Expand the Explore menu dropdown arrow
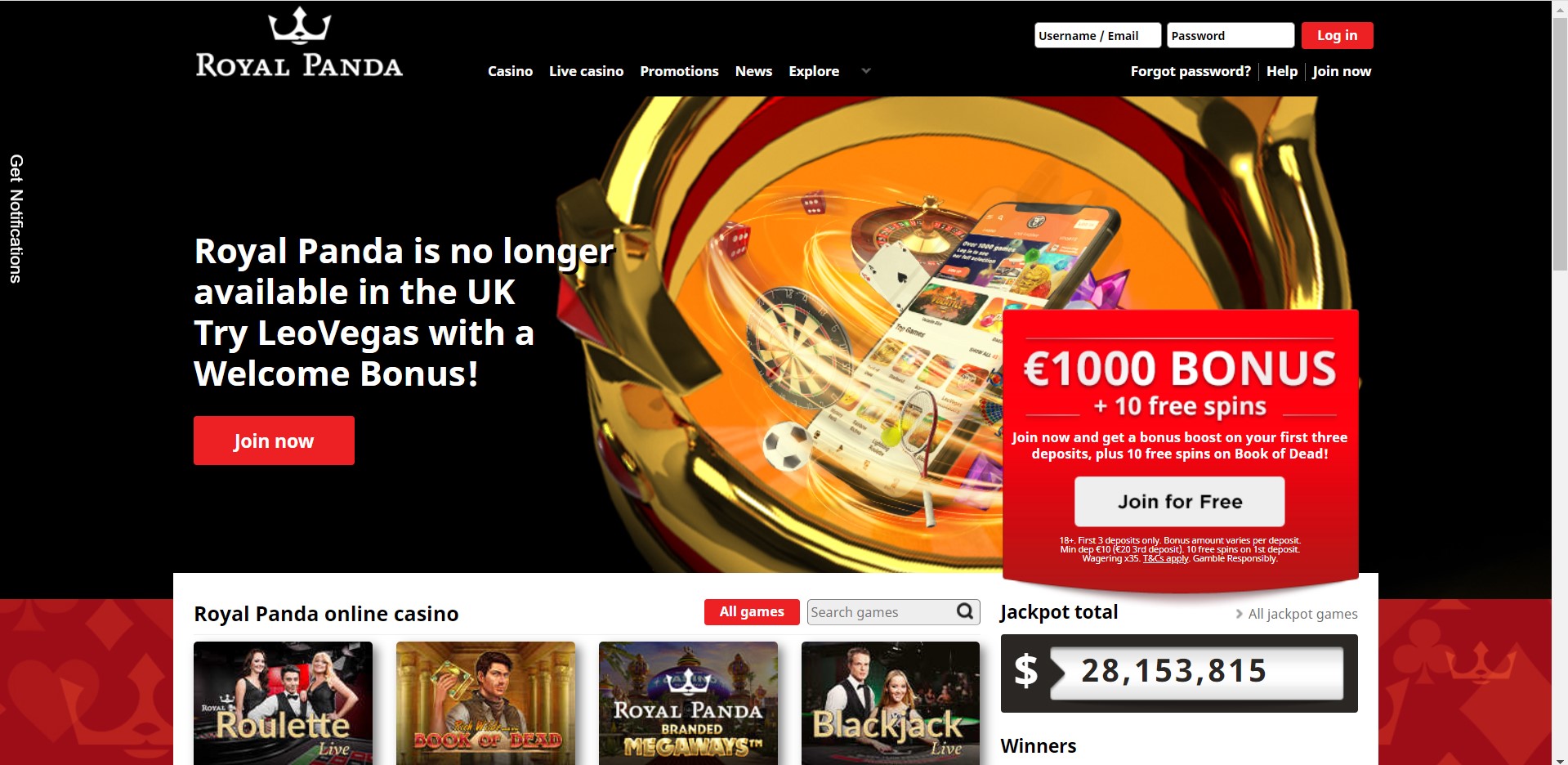Image resolution: width=1568 pixels, height=765 pixels. pyautogui.click(x=866, y=71)
